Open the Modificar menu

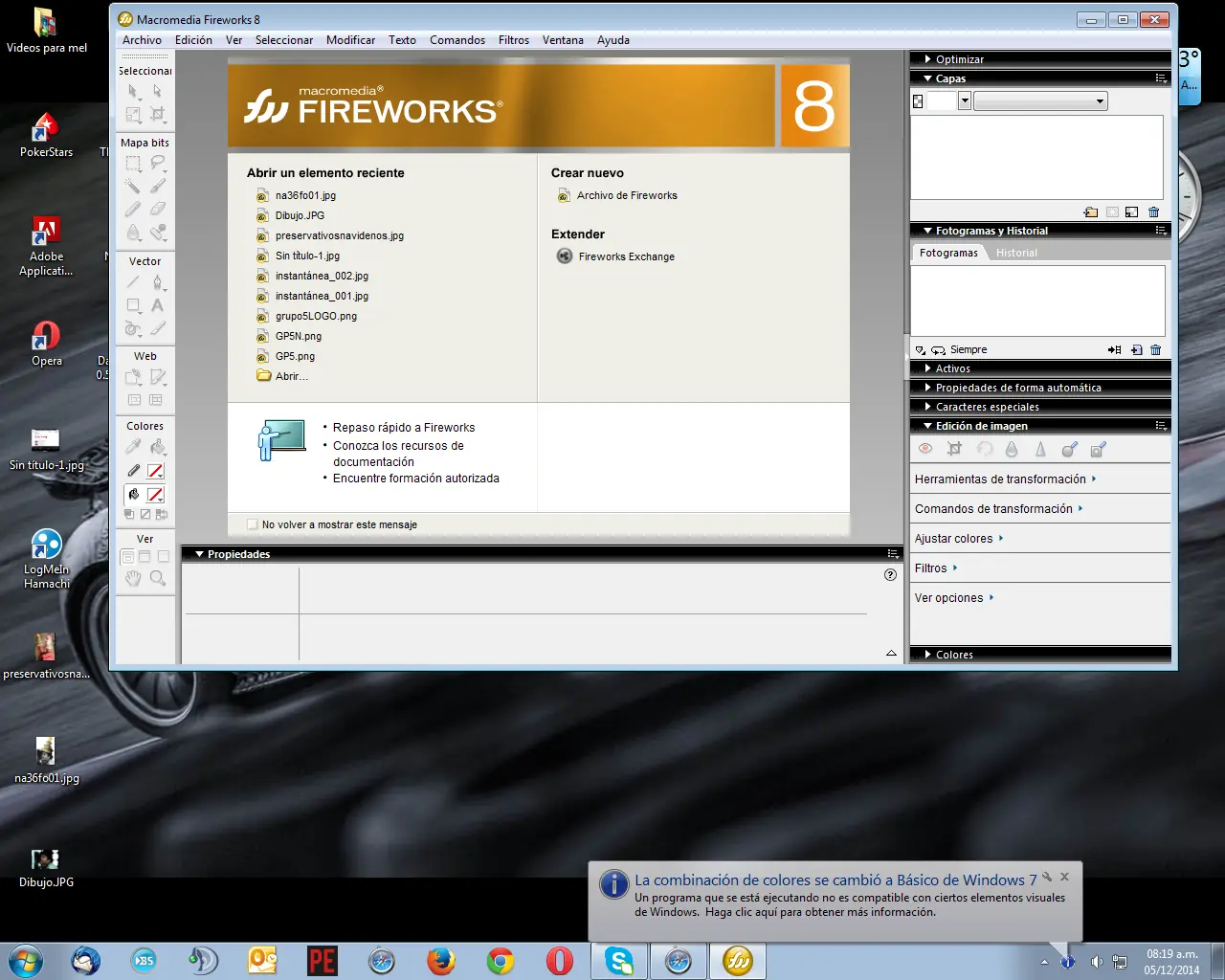350,40
